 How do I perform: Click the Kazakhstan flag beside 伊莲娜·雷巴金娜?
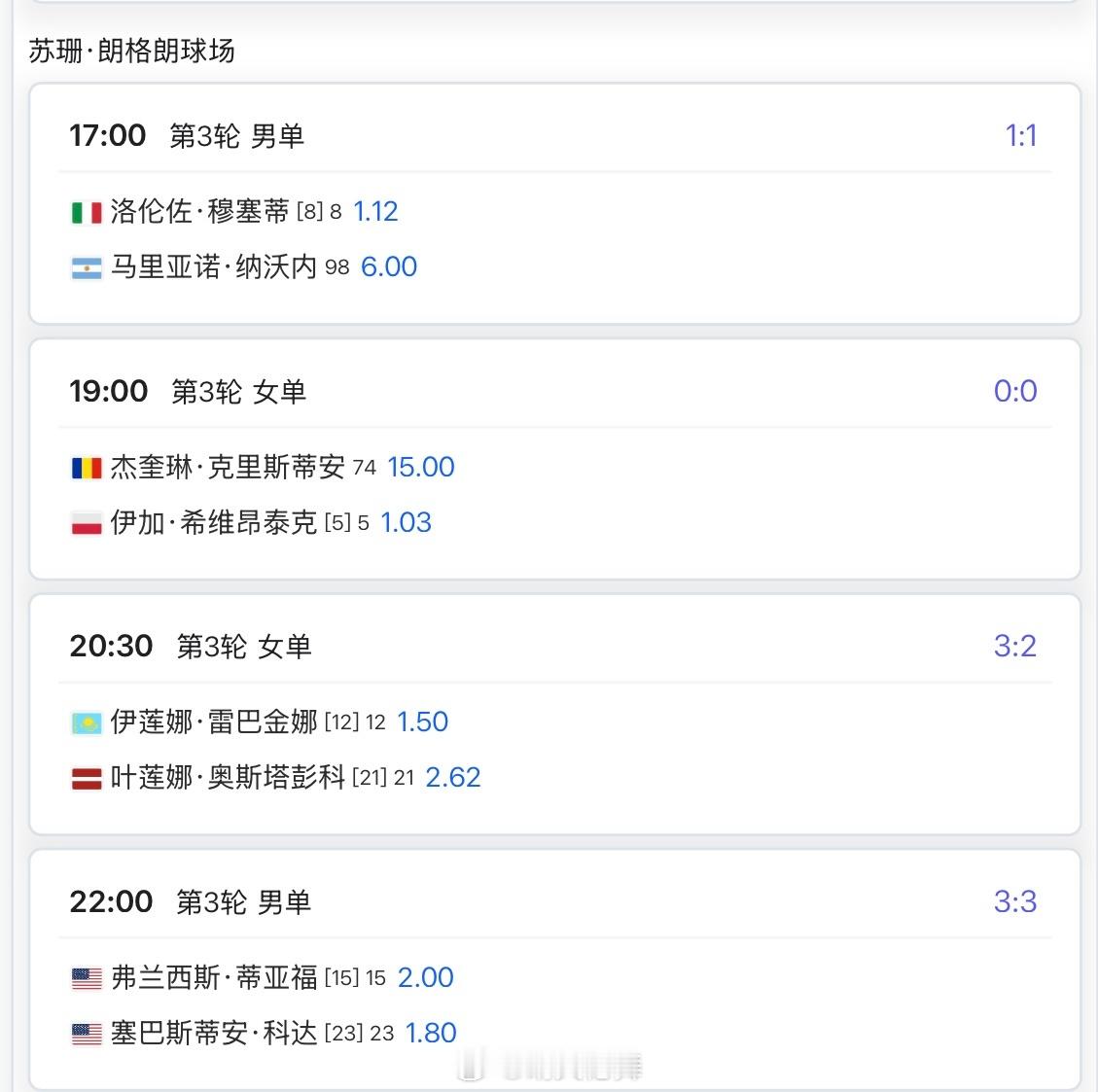87,723
